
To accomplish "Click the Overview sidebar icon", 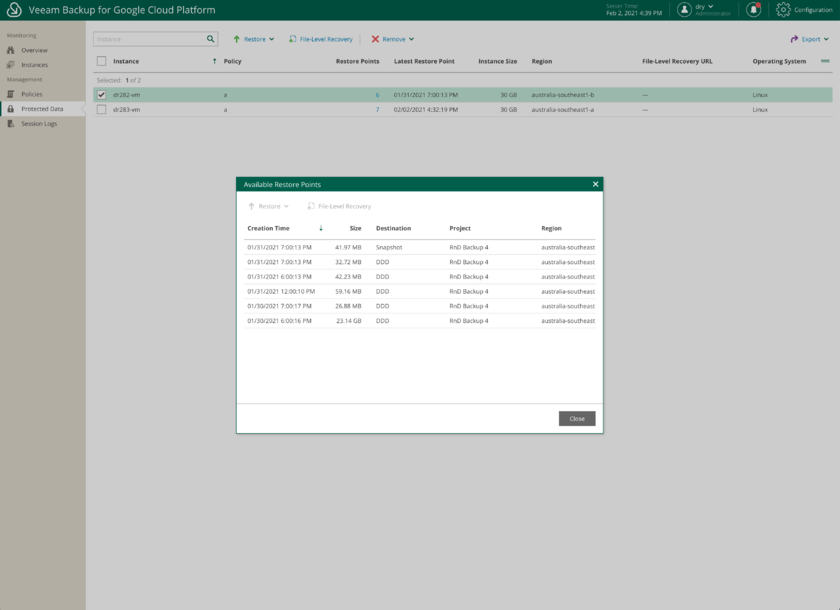I will (x=11, y=50).
